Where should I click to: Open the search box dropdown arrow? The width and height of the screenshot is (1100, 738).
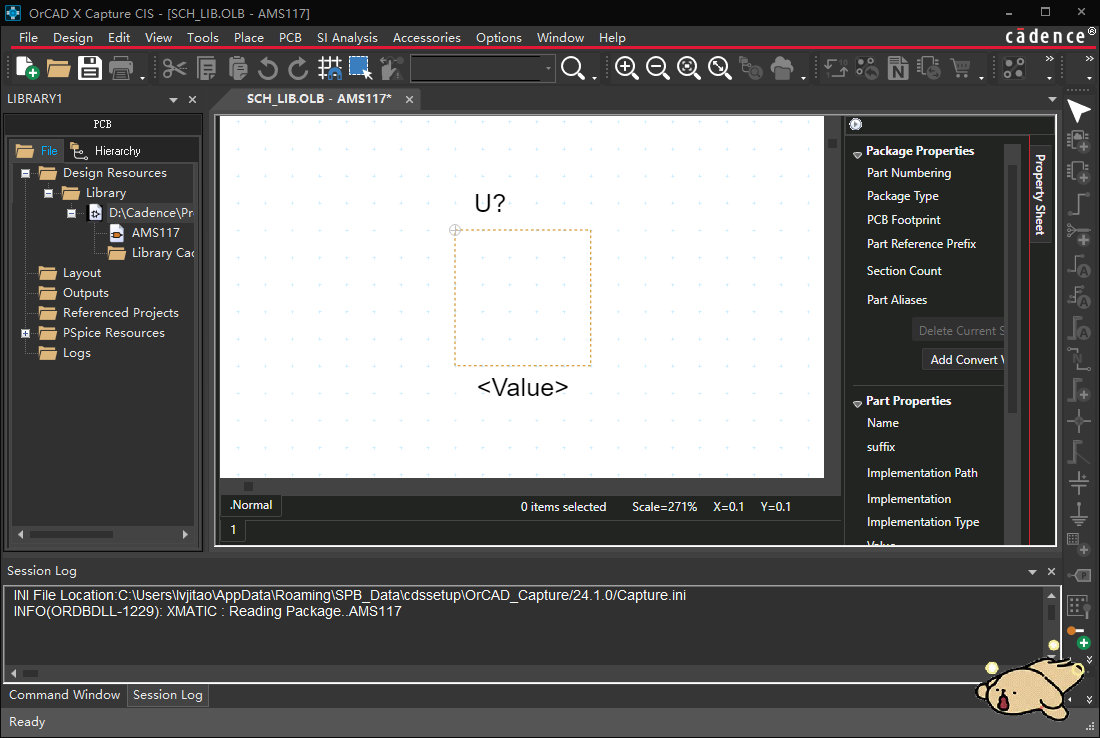pos(548,68)
